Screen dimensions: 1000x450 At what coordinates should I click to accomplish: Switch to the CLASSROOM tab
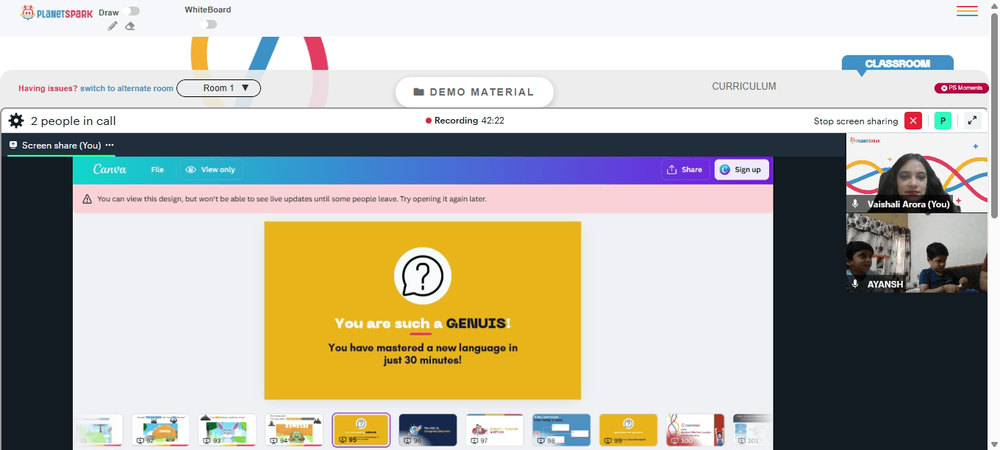tap(897, 64)
